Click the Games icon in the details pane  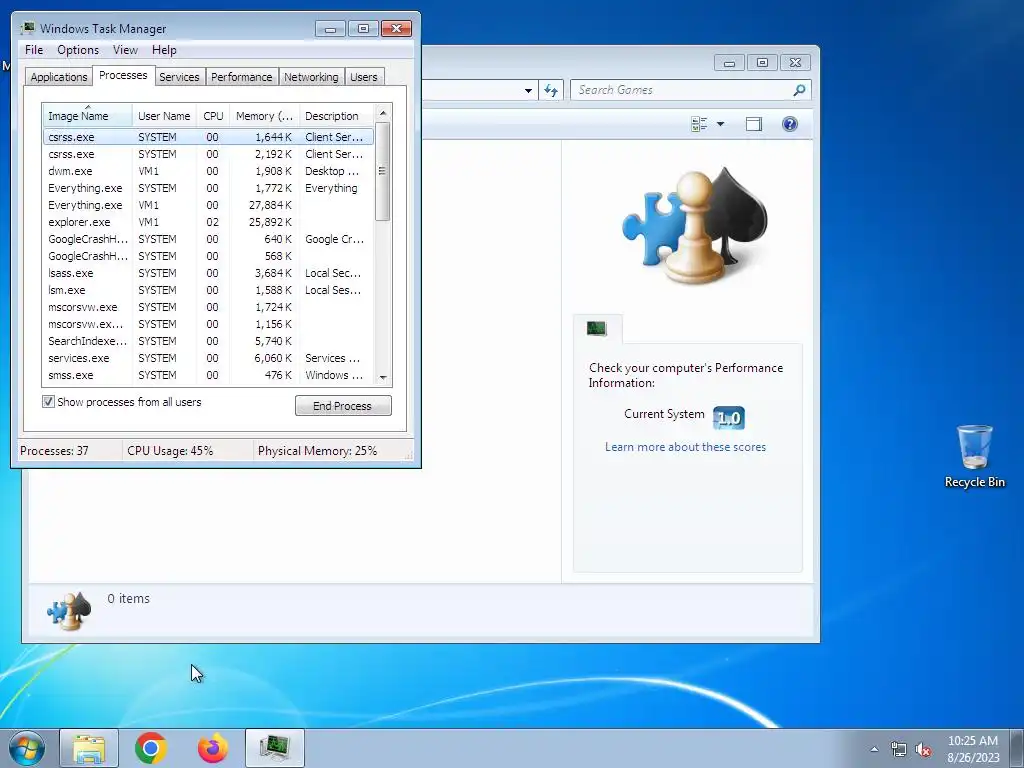point(69,611)
